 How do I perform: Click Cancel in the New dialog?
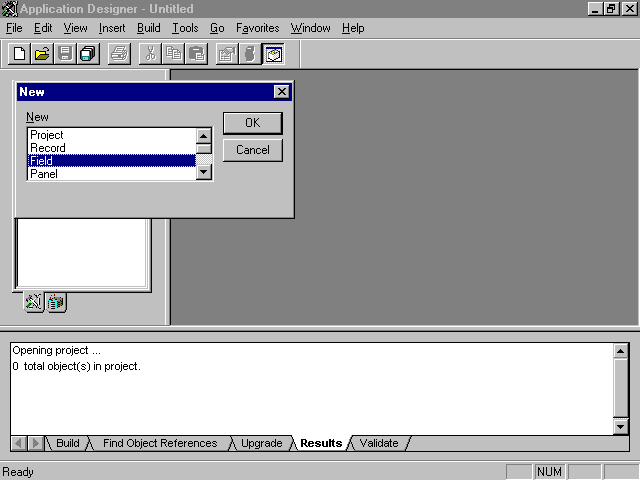[x=253, y=150]
